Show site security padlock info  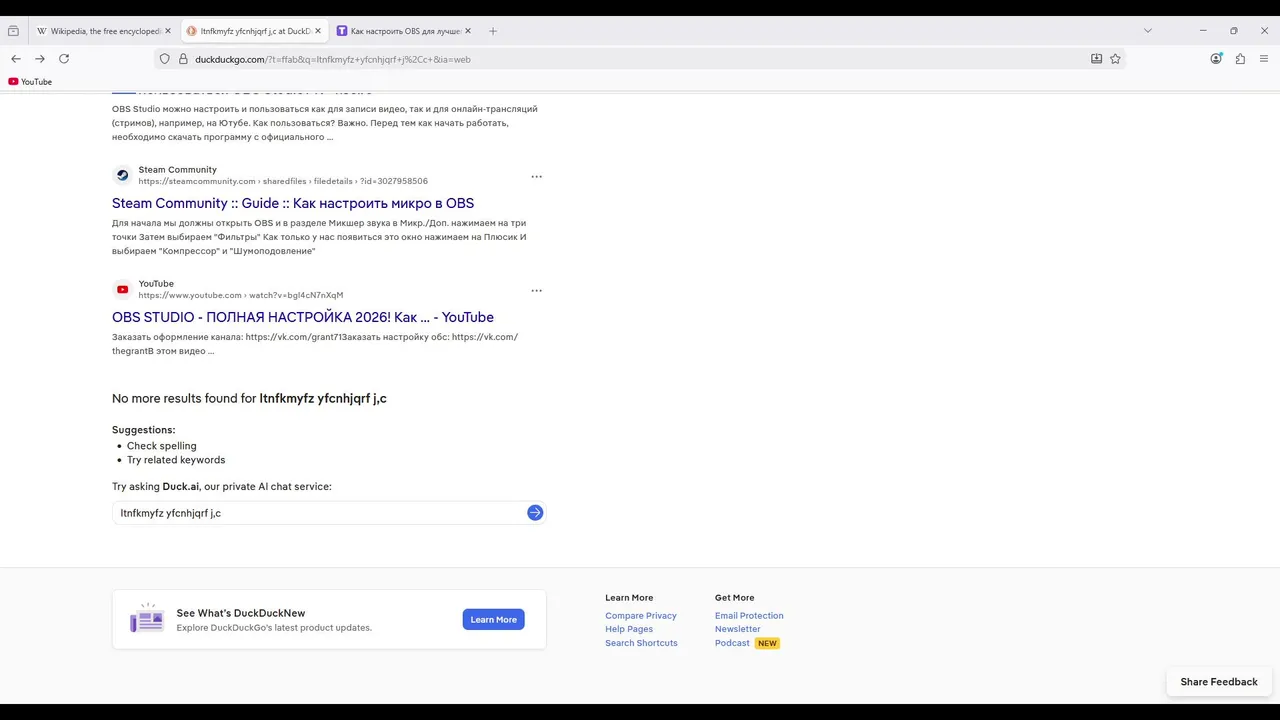pyautogui.click(x=183, y=59)
